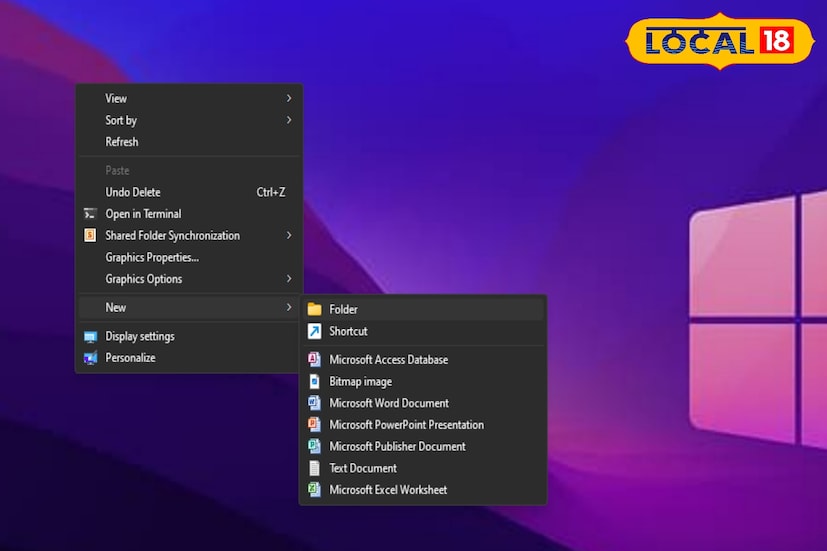Create a new Text Document
Image resolution: width=827 pixels, height=551 pixels.
pos(363,468)
